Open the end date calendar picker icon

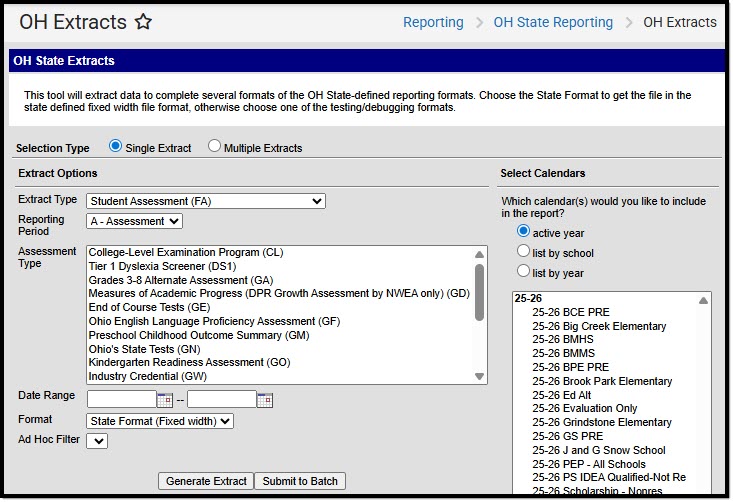click(265, 400)
